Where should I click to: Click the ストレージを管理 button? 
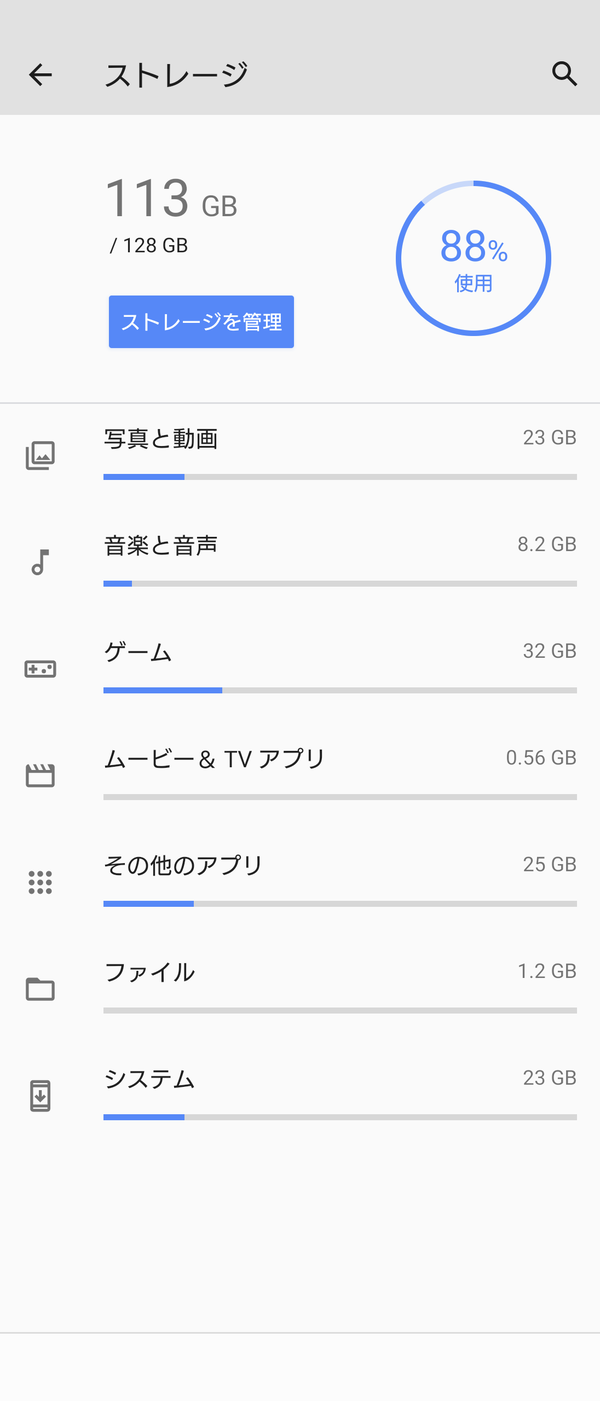click(201, 322)
